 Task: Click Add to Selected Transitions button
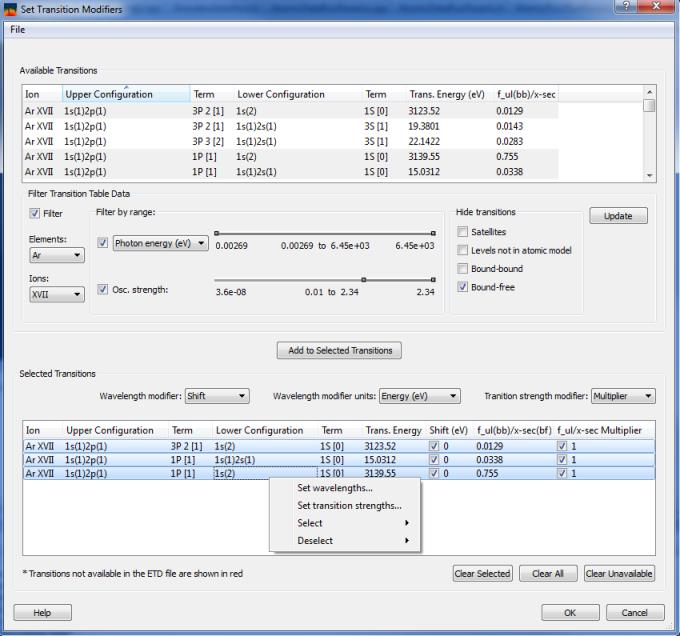pyautogui.click(x=339, y=350)
